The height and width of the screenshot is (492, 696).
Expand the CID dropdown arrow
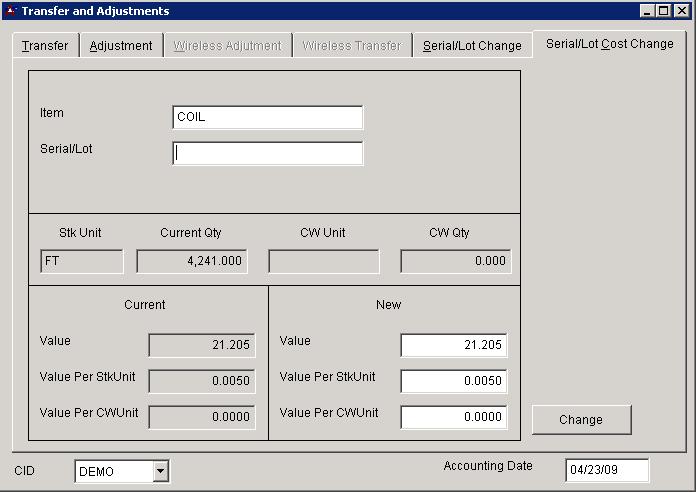(160, 471)
